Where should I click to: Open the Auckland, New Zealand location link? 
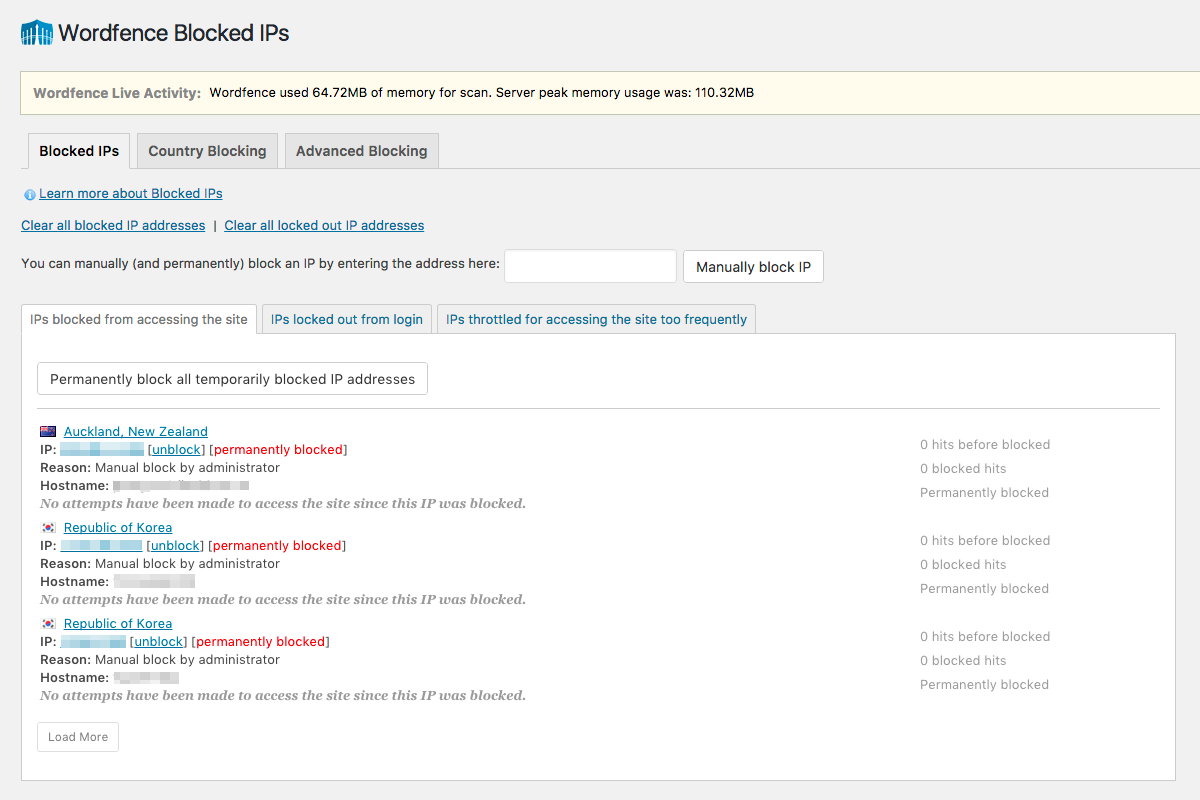tap(135, 432)
